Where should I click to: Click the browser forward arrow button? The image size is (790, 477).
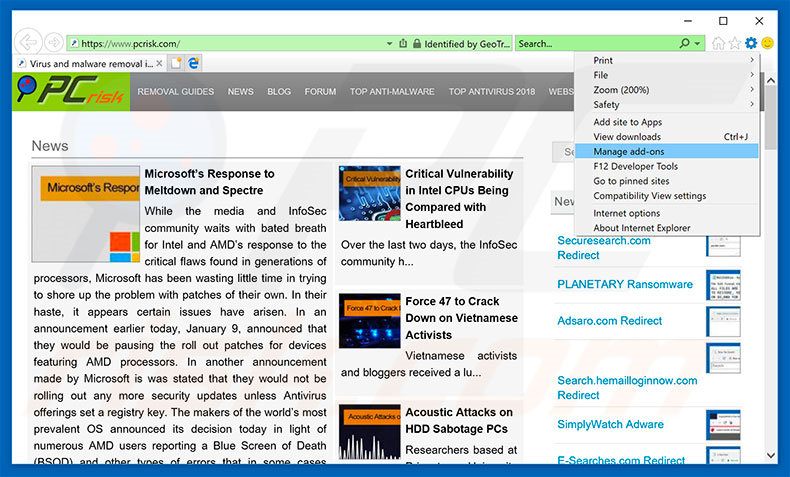pyautogui.click(x=51, y=43)
